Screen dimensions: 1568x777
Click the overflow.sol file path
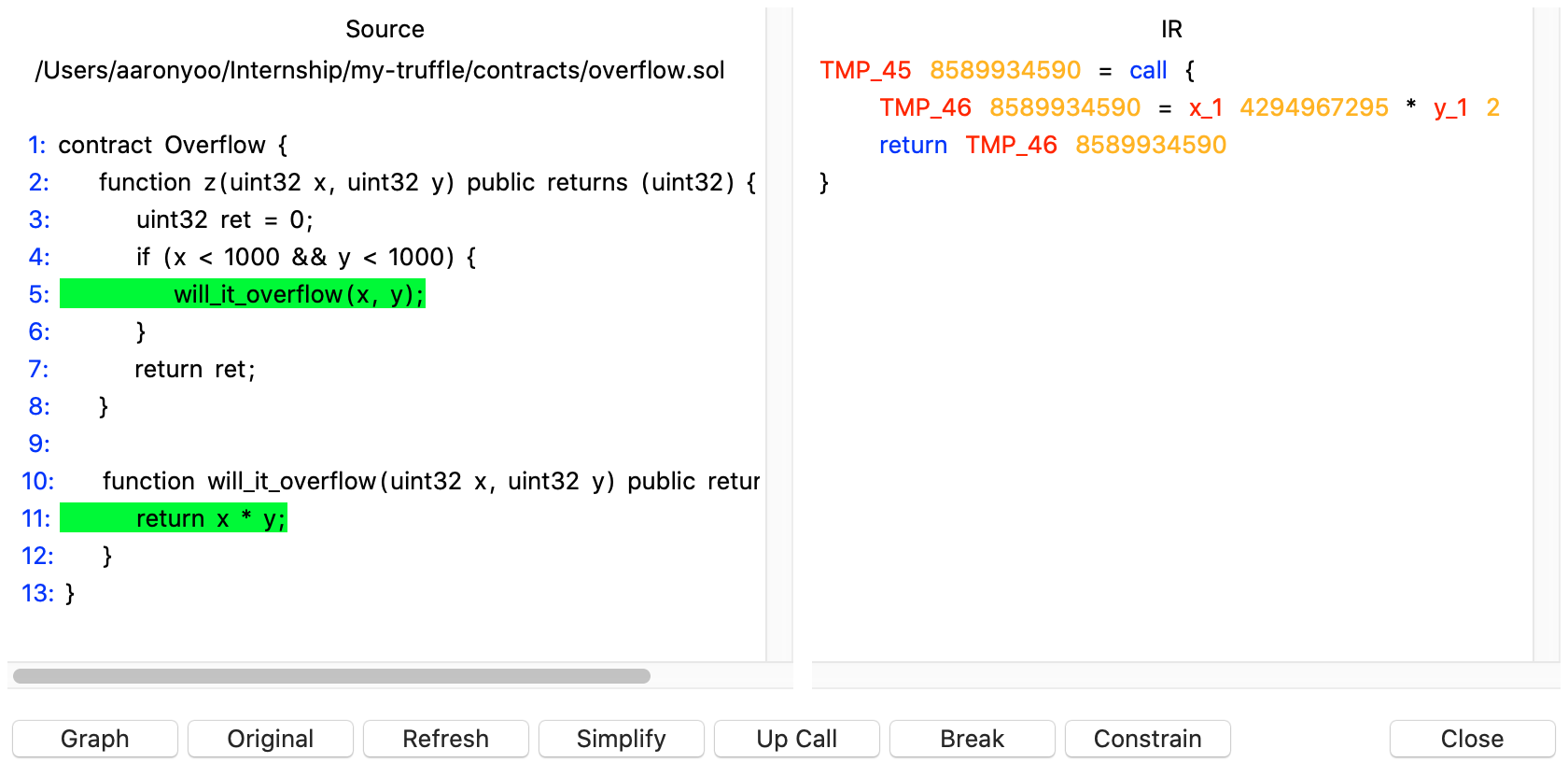(380, 70)
